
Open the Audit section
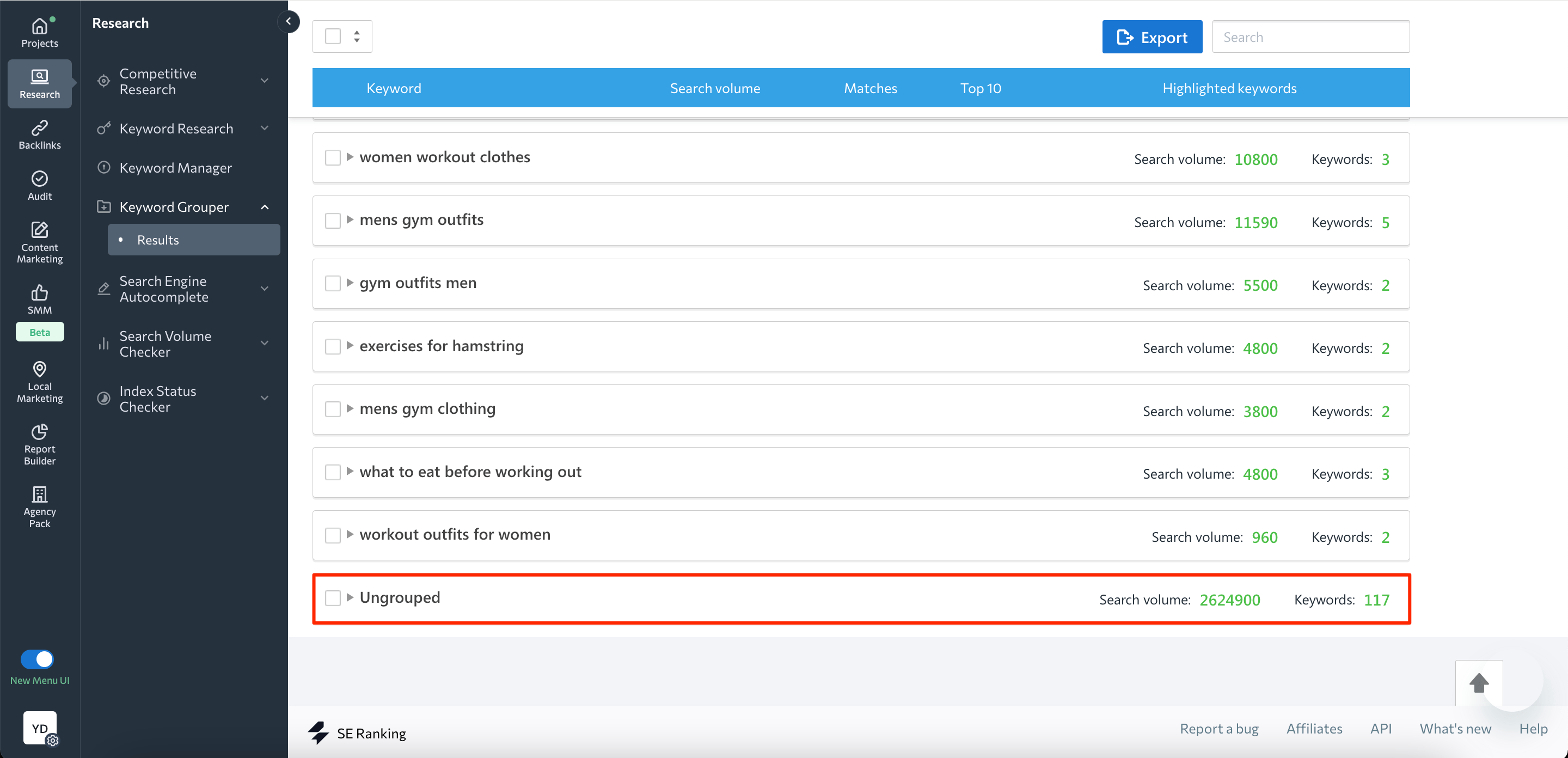tap(39, 185)
